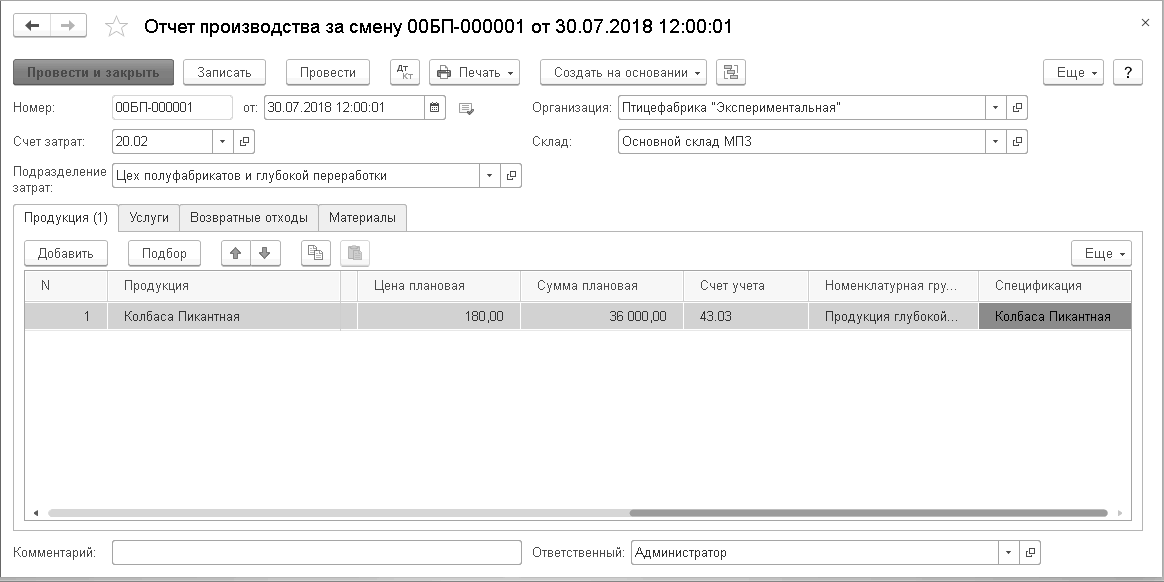Open the top Еще menu
This screenshot has width=1164, height=582.
[1073, 72]
